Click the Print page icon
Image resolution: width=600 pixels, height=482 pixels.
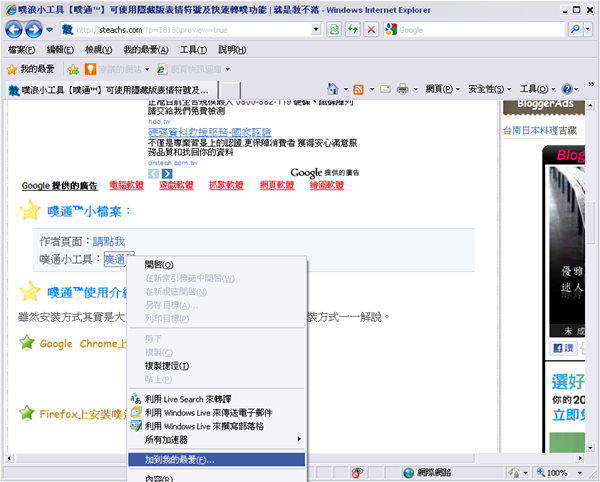(402, 89)
